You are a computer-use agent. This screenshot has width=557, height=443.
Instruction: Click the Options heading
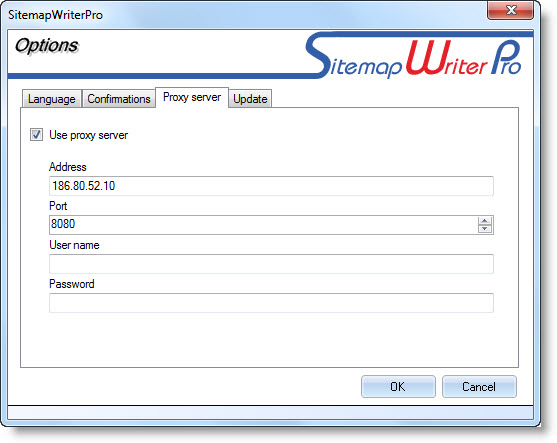click(x=47, y=46)
